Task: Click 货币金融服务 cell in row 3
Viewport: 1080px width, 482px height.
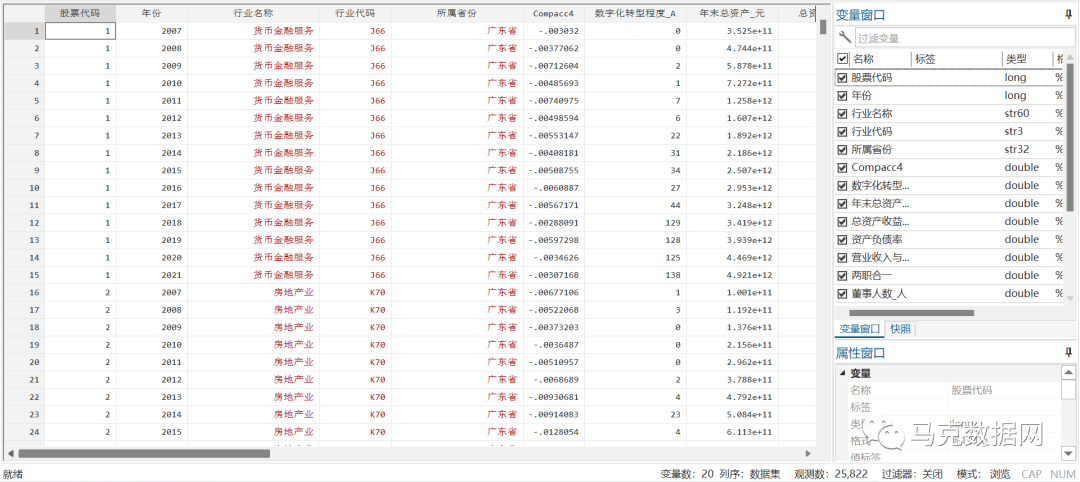Action: [253, 66]
